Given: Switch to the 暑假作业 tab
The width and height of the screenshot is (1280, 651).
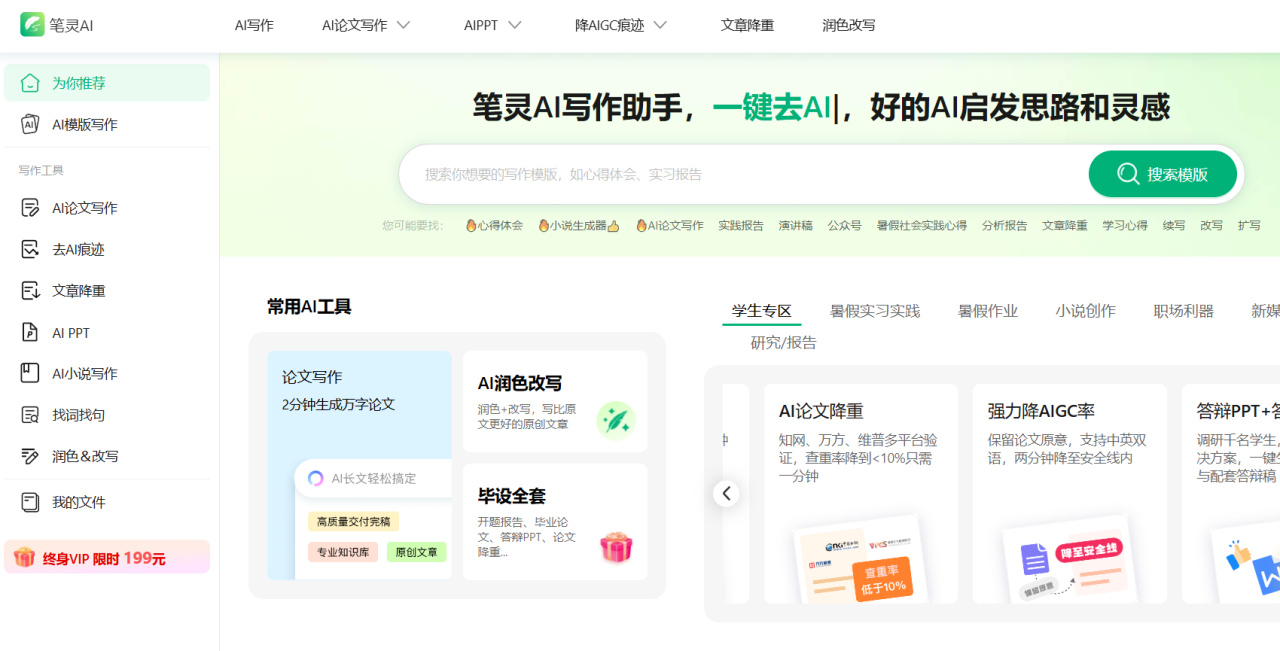Looking at the screenshot, I should (x=988, y=311).
